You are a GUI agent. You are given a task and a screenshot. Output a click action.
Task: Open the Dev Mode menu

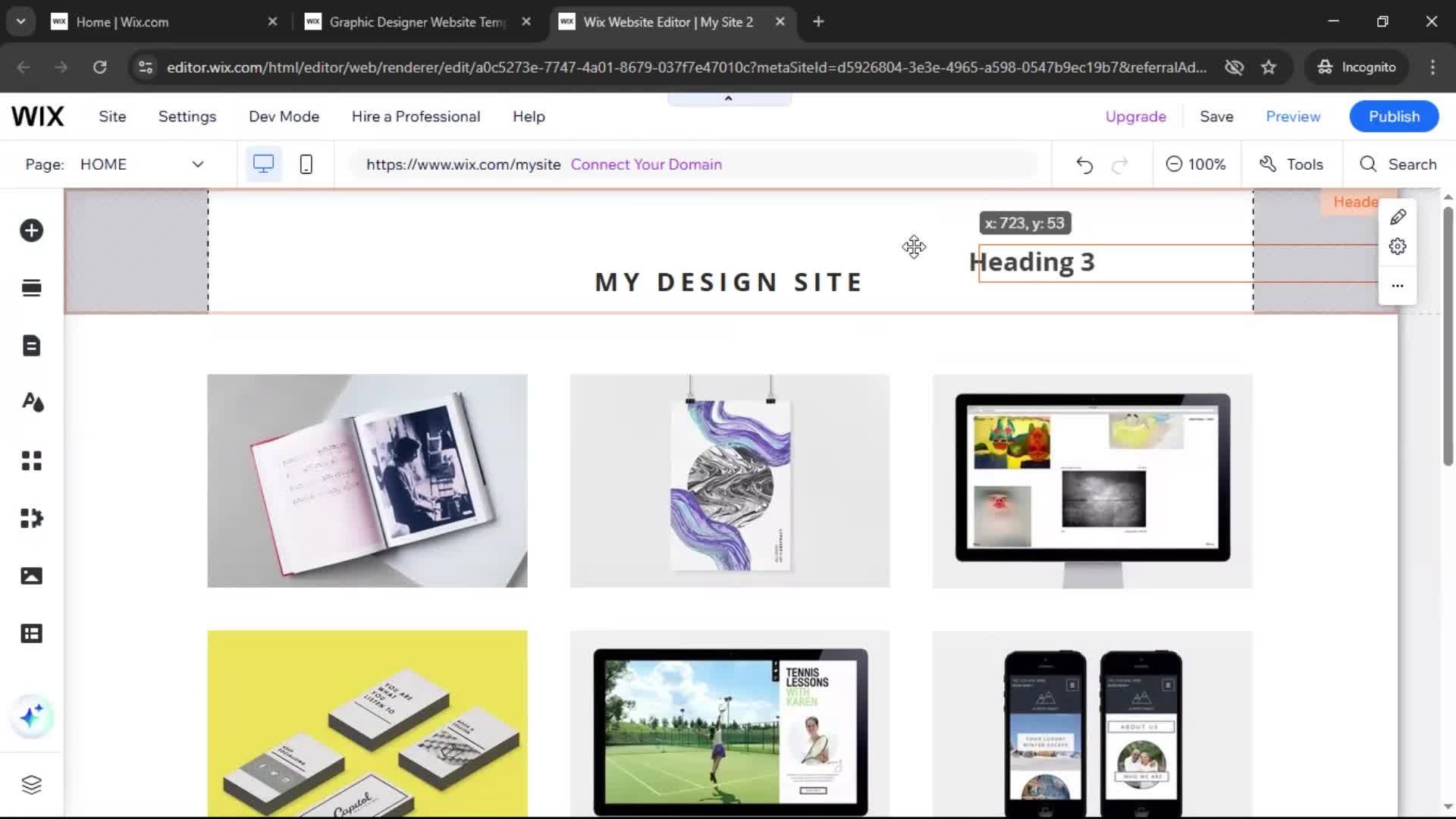click(284, 117)
